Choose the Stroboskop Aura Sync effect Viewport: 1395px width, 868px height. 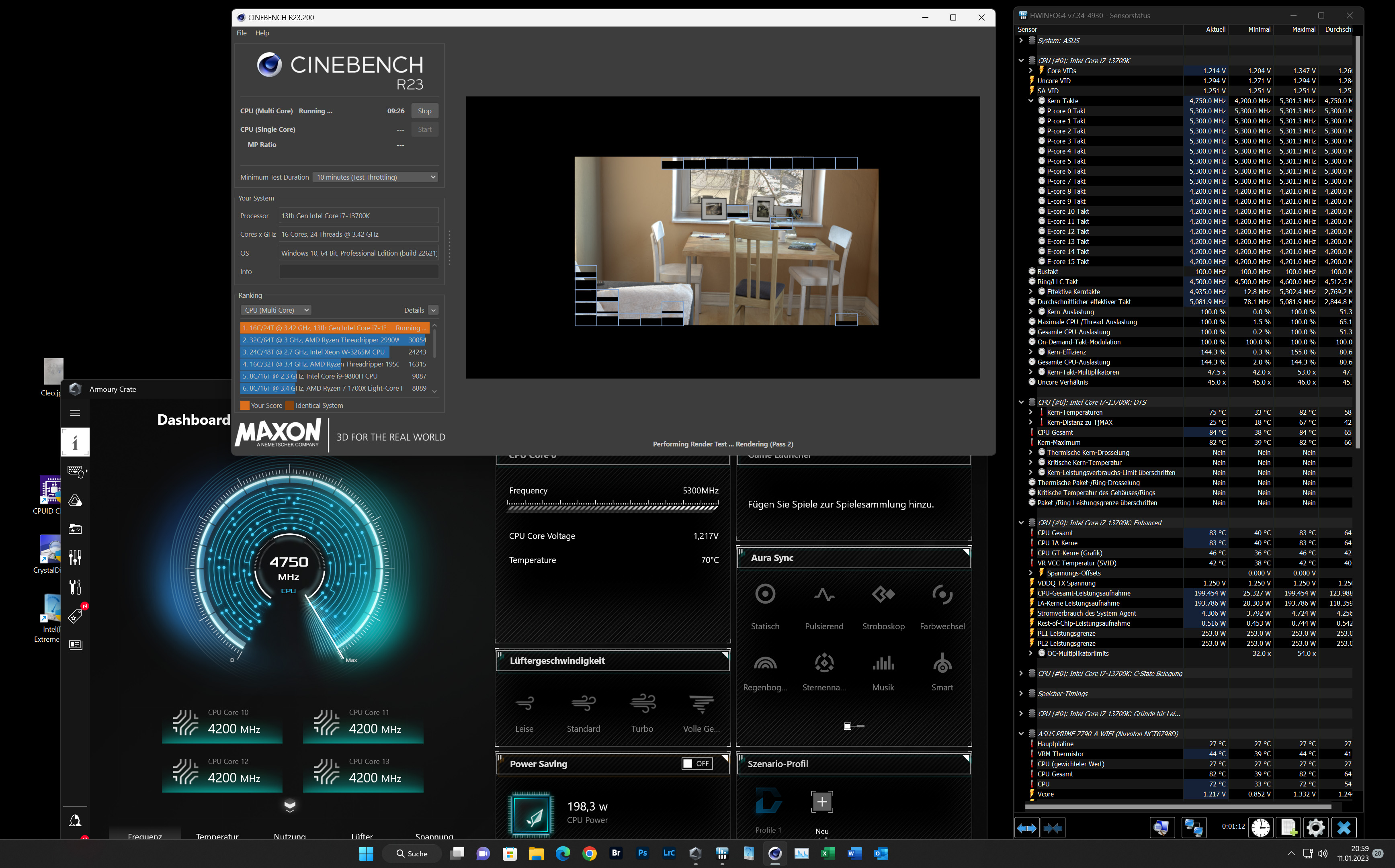[883, 595]
